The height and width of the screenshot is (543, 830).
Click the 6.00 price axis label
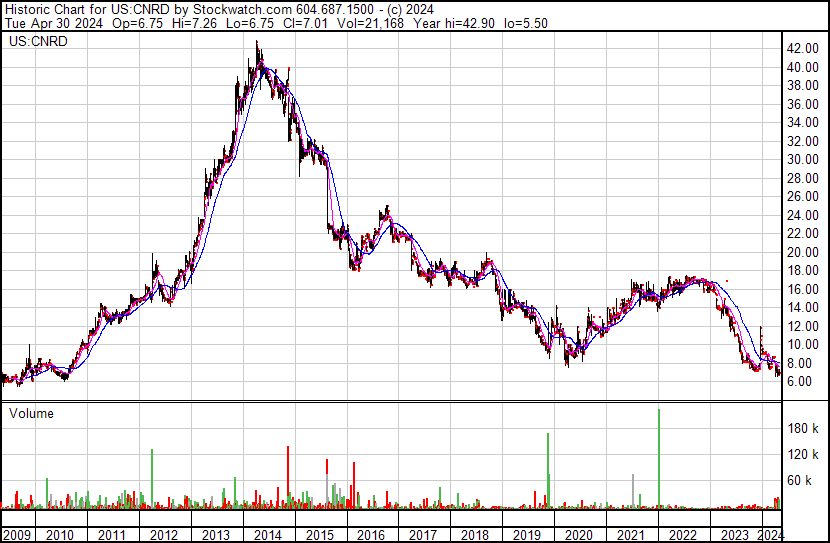click(801, 381)
